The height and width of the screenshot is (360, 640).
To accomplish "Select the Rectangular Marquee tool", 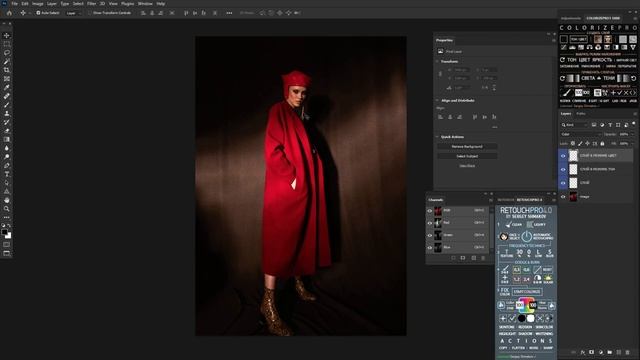I will click(7, 44).
